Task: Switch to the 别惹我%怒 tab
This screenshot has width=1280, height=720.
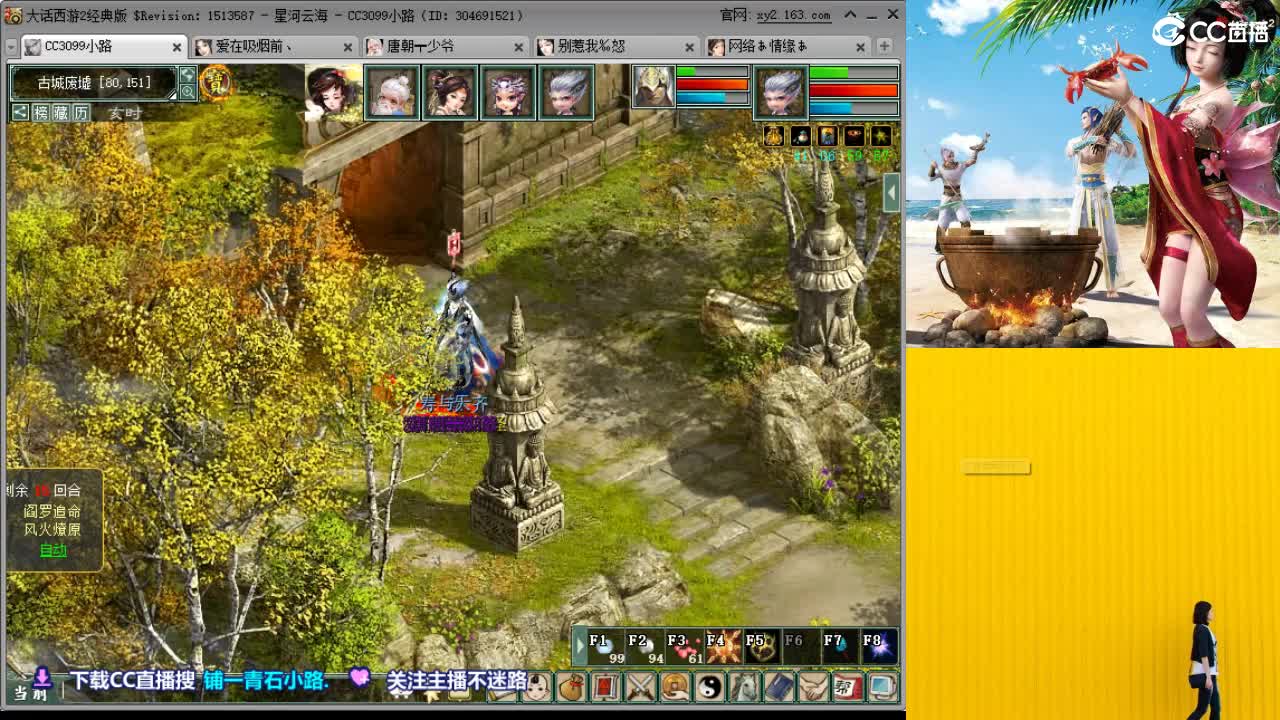Action: coord(616,47)
